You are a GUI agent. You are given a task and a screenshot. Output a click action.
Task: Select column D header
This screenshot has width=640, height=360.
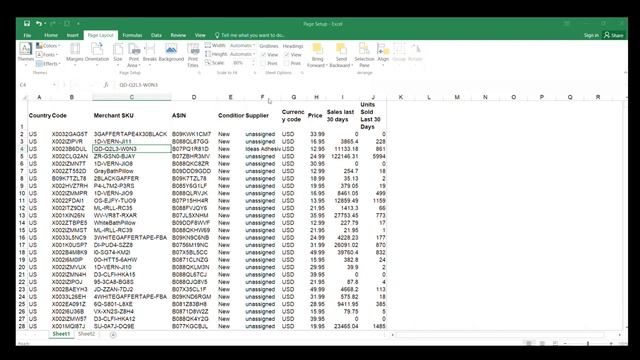click(x=194, y=97)
